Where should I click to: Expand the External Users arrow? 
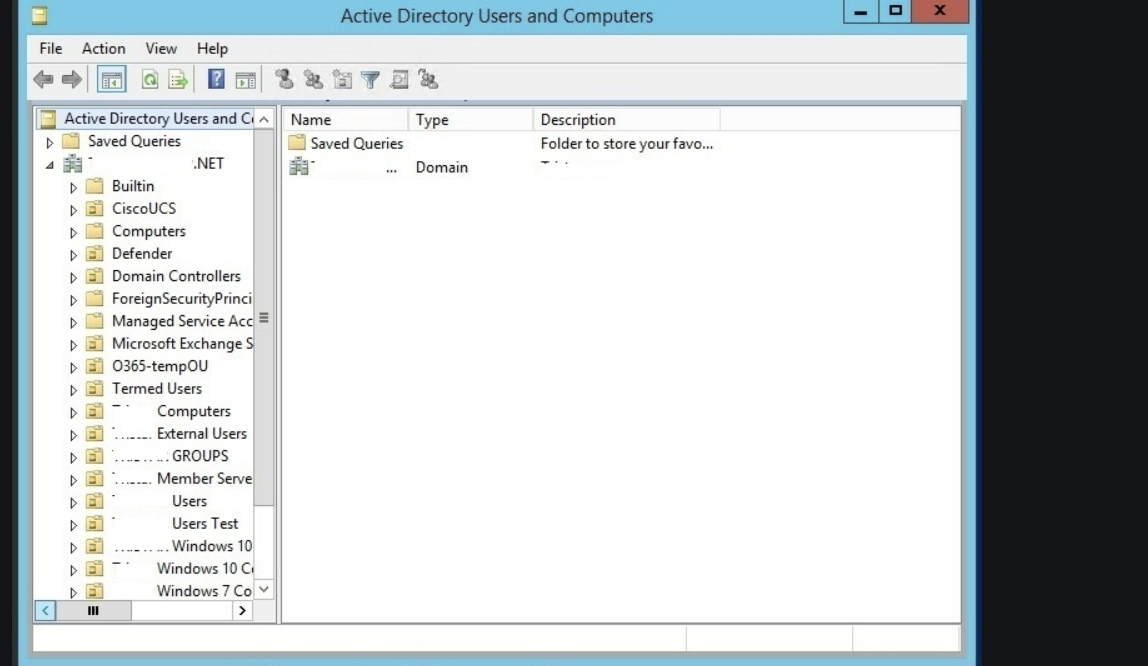coord(73,435)
